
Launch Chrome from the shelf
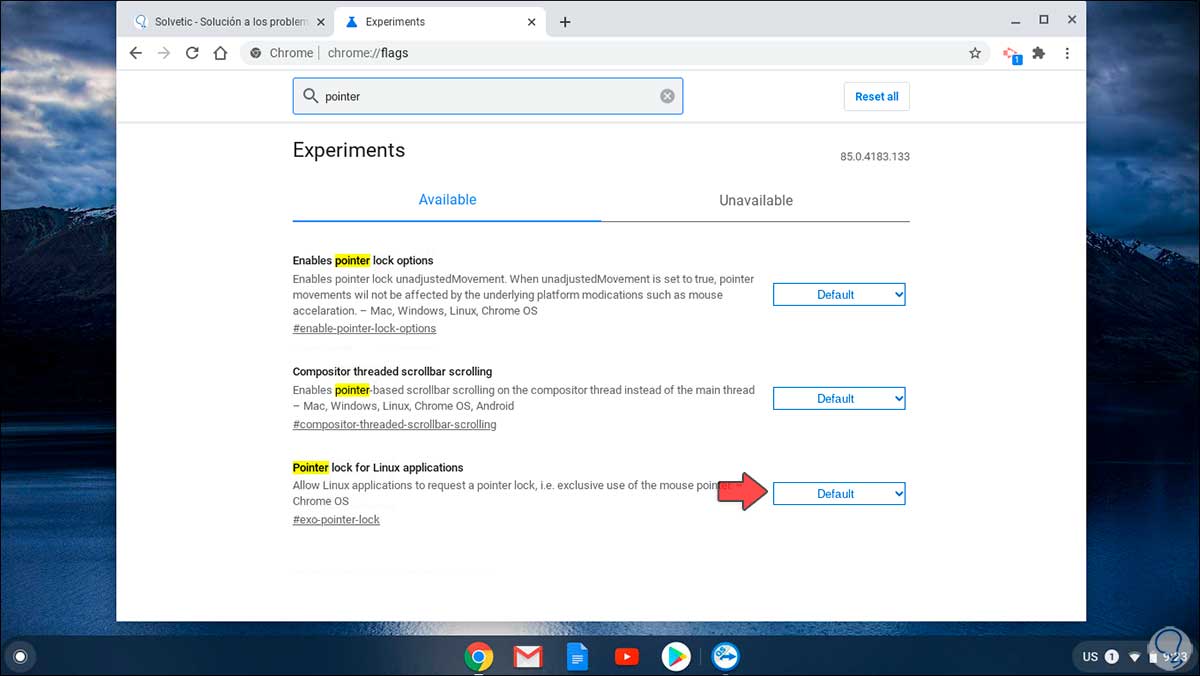[479, 656]
